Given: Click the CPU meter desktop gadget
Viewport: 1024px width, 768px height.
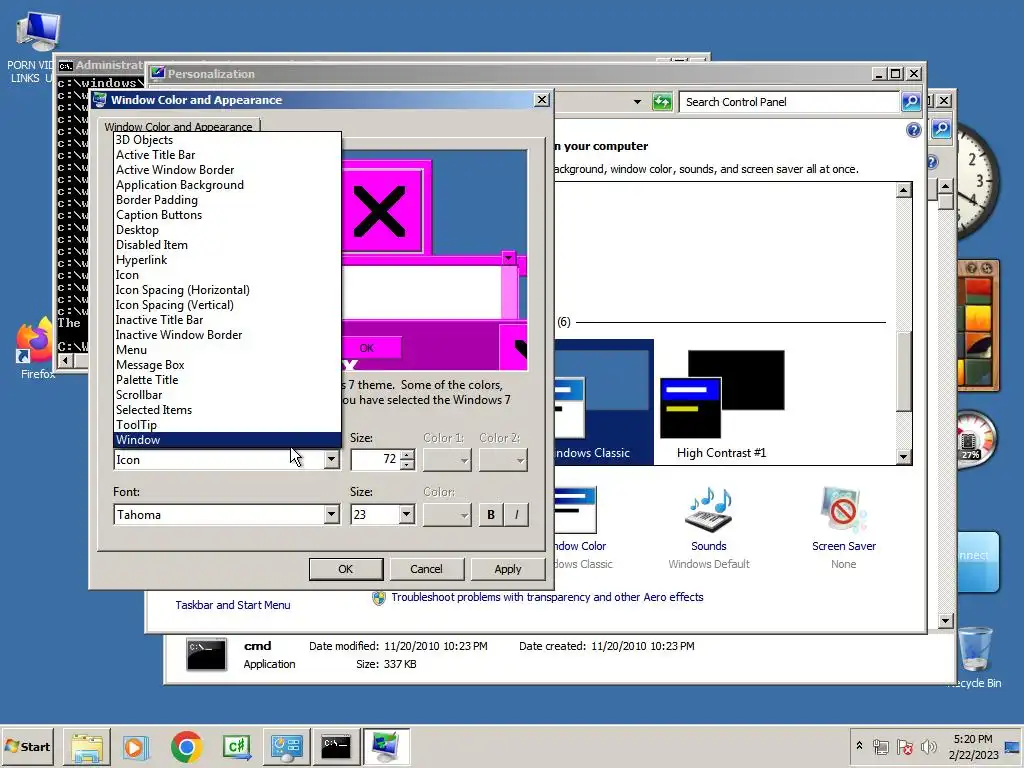Looking at the screenshot, I should [978, 440].
